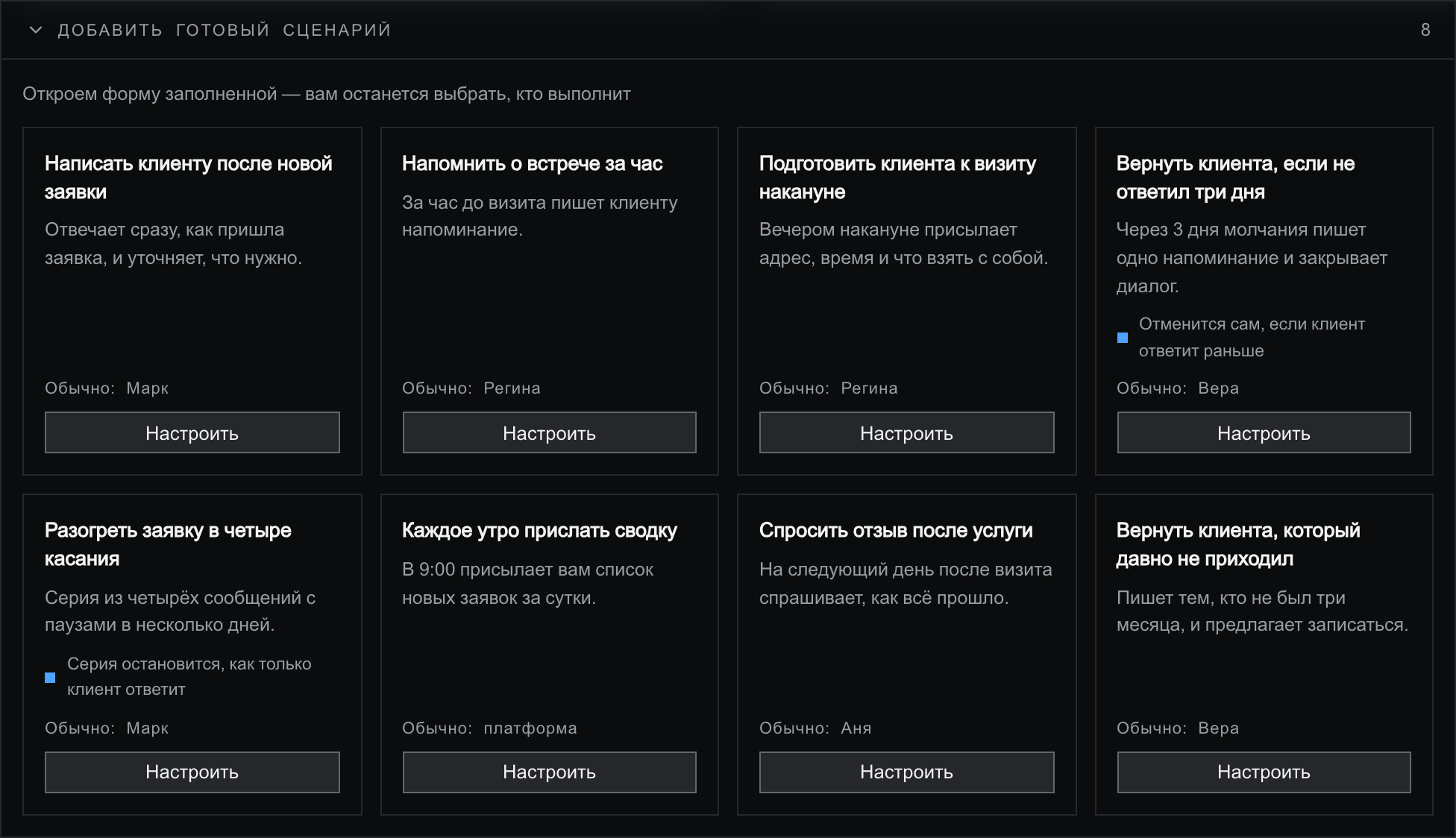Click the blue marker beside «Отменится сам, если клиент ответит раньше»
Image resolution: width=1456 pixels, height=838 pixels.
tap(1123, 338)
